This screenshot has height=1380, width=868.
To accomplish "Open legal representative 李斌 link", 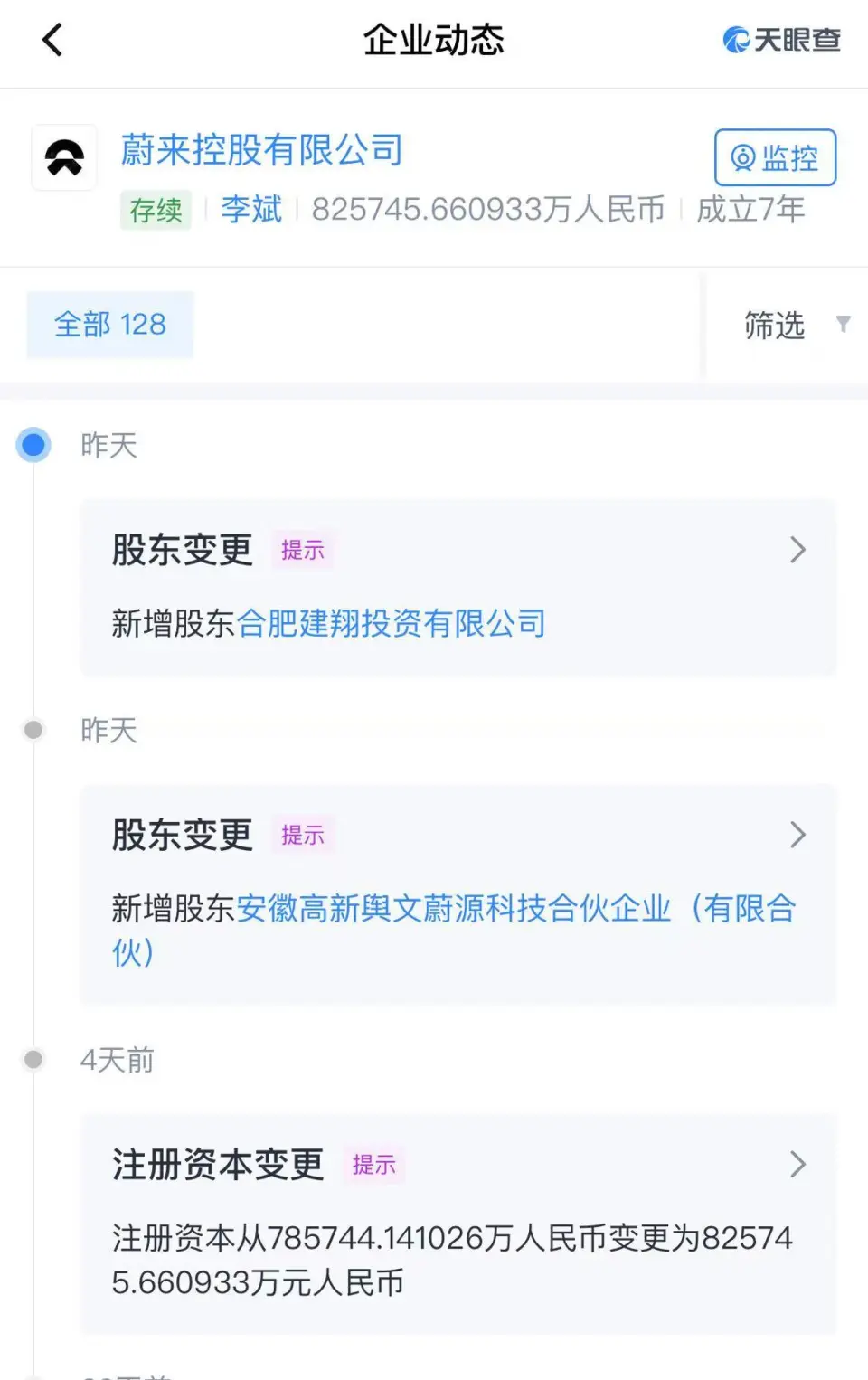I will [251, 210].
